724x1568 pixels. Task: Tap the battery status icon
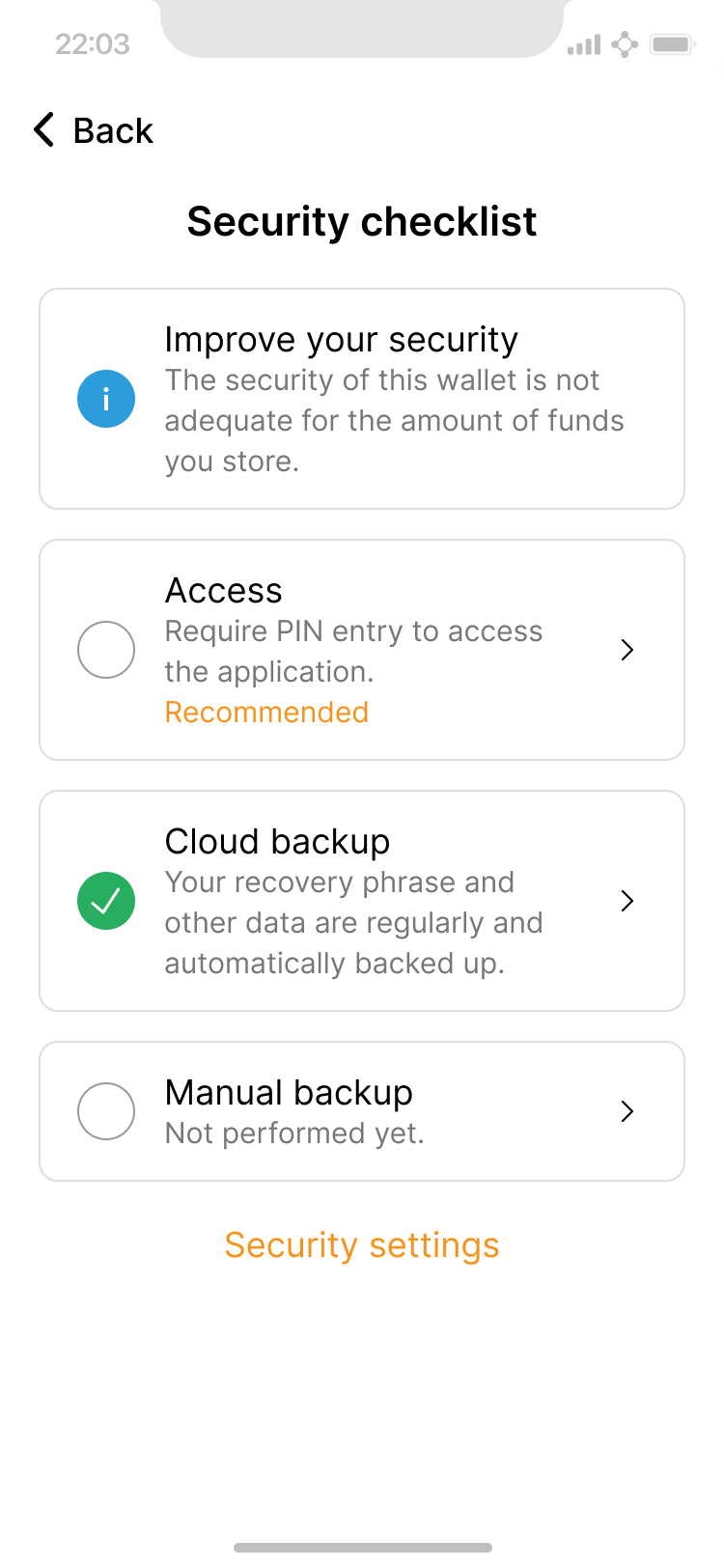click(672, 44)
